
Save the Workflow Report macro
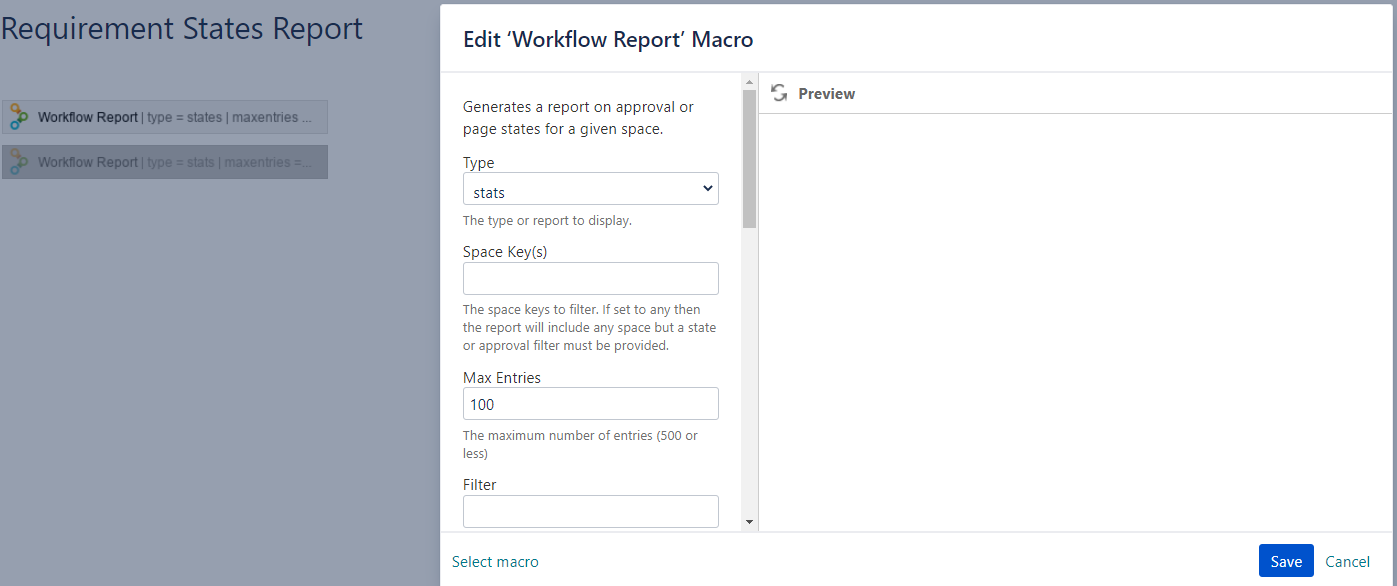[x=1286, y=561]
